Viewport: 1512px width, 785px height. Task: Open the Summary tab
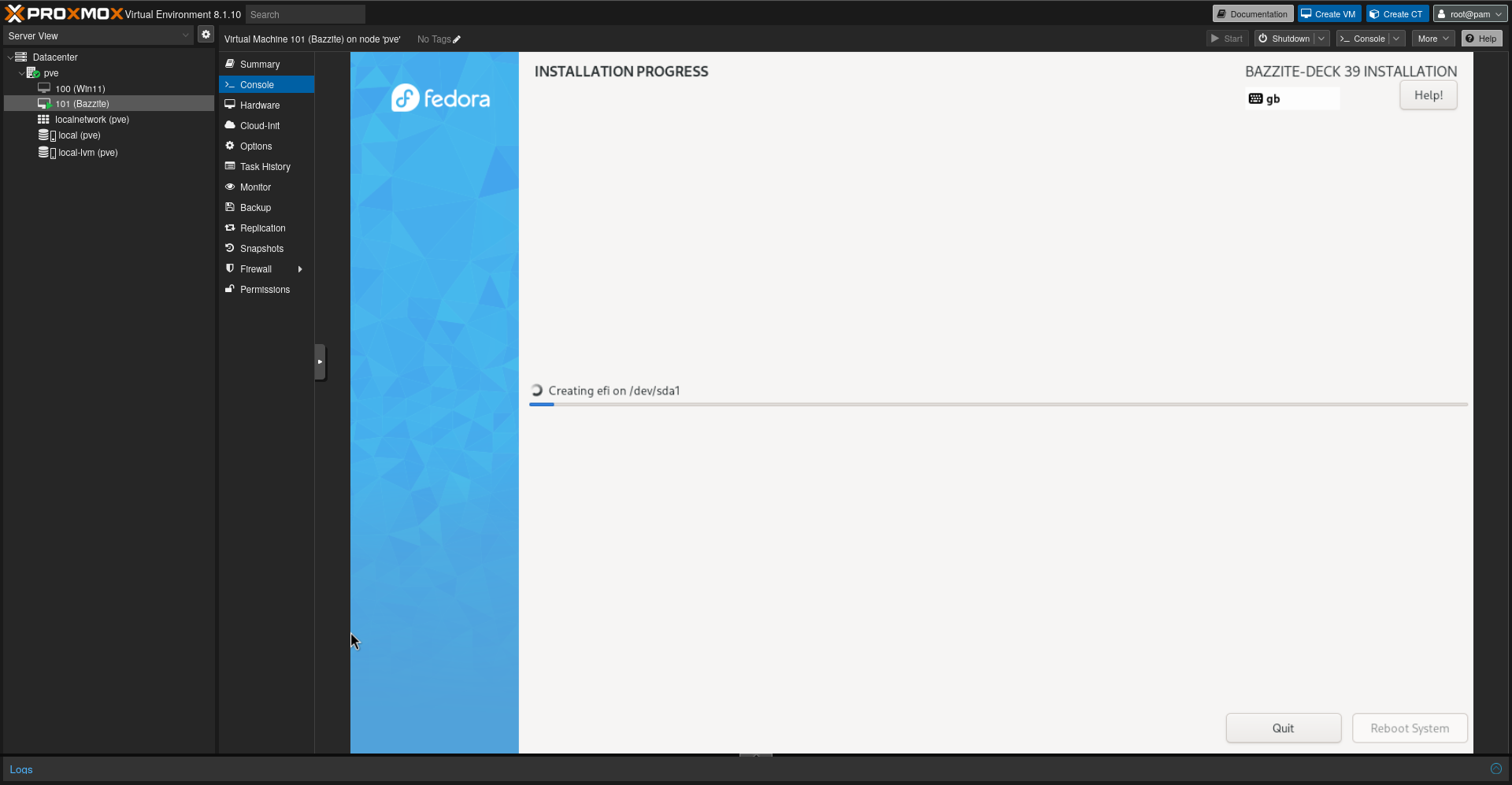point(266,64)
